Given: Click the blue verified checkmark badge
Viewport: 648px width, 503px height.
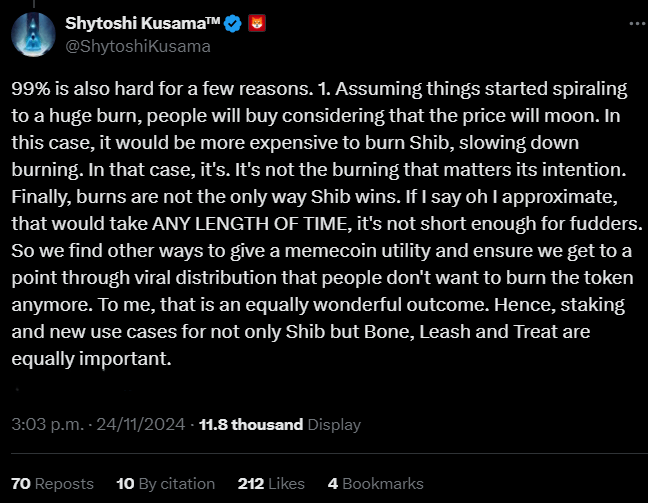Looking at the screenshot, I should point(233,24).
